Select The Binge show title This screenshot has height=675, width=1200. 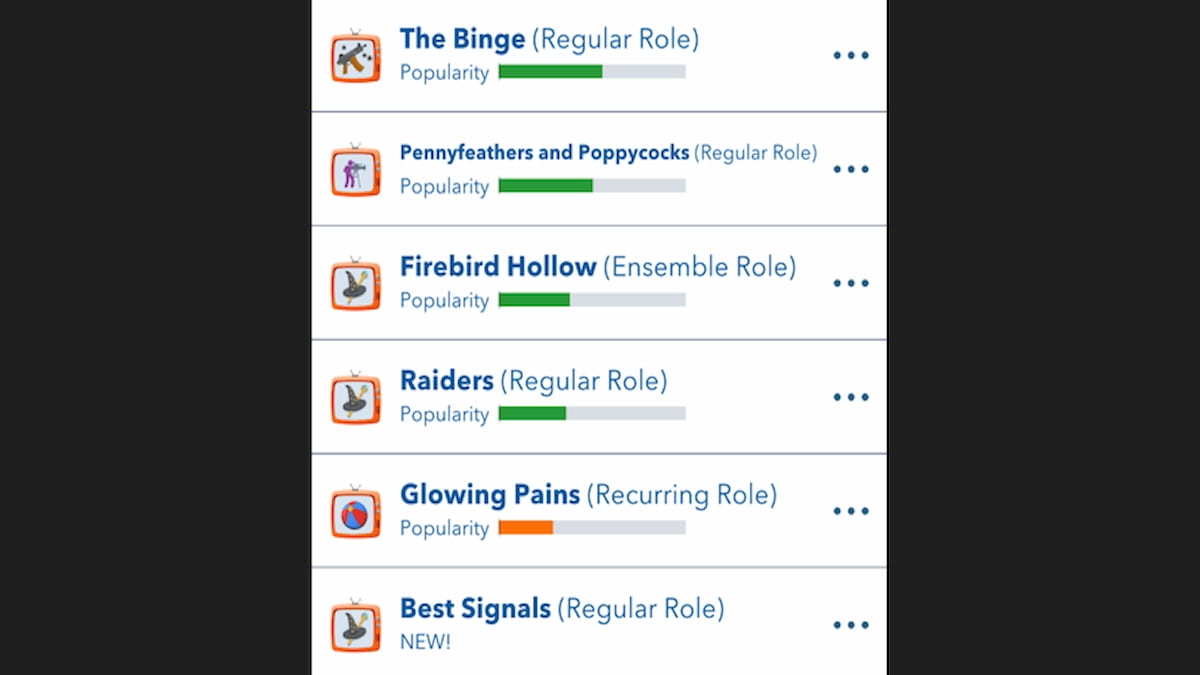(x=462, y=40)
